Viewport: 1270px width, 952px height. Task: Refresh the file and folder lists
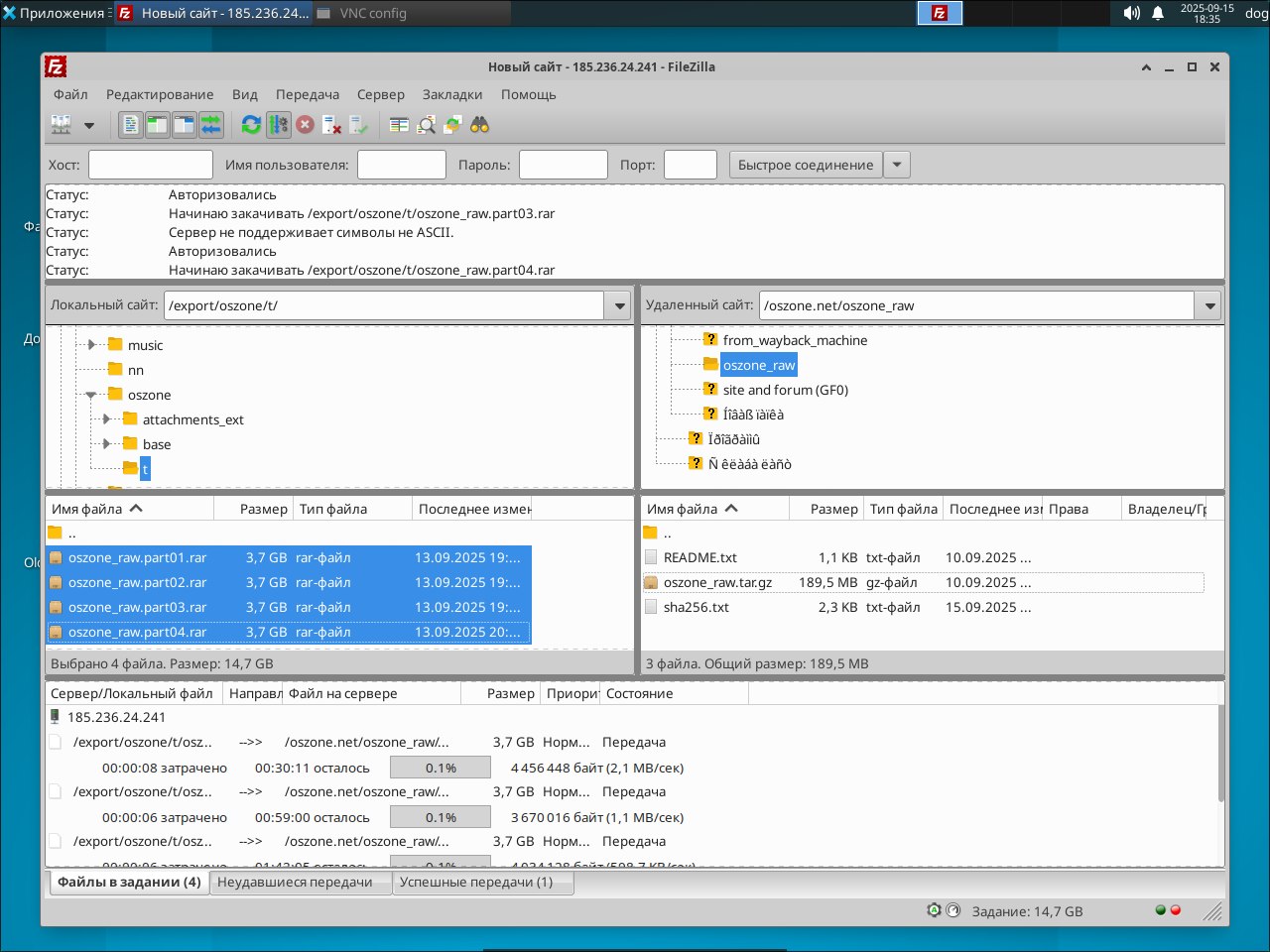pos(251,125)
